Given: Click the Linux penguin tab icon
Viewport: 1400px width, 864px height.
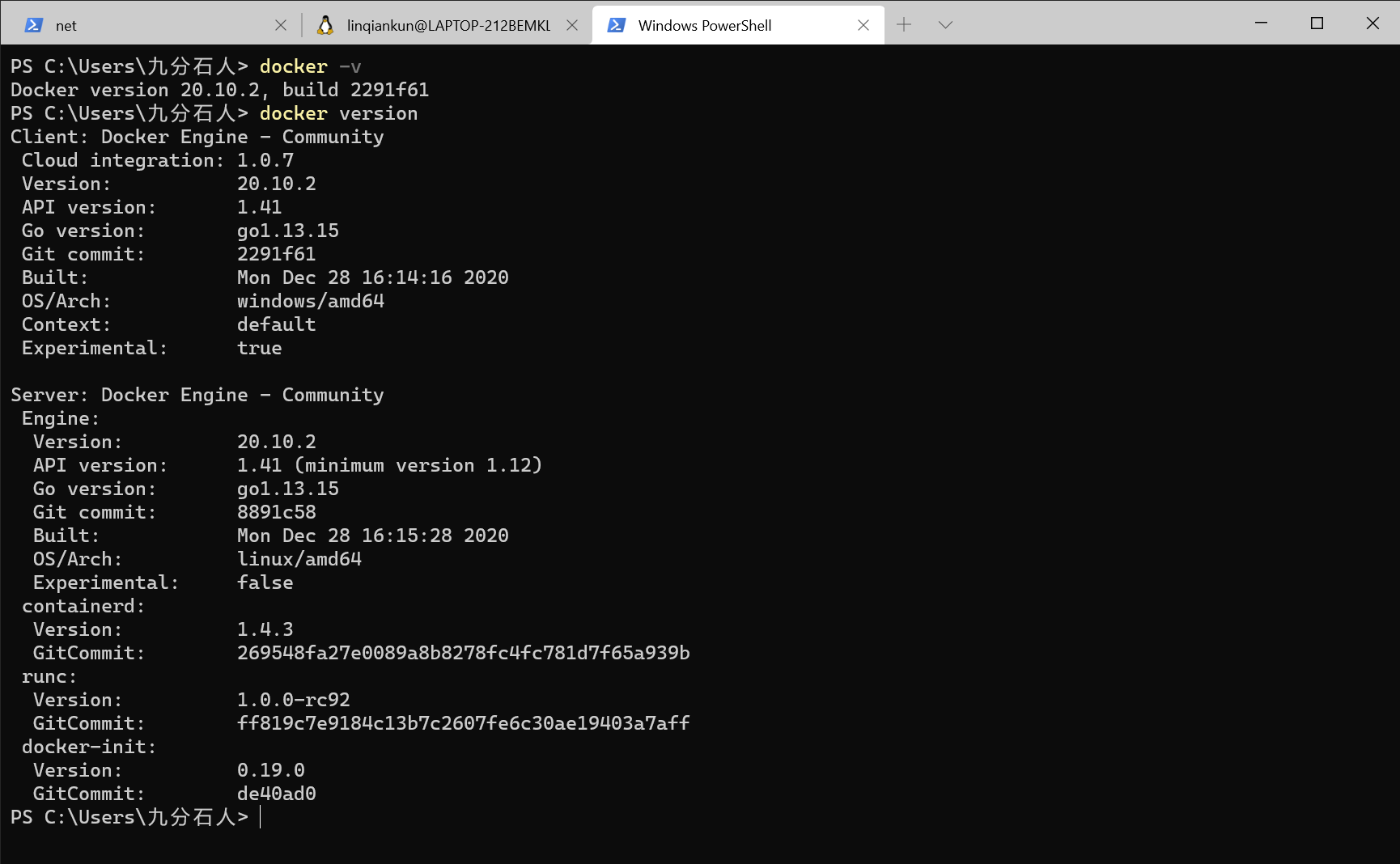Looking at the screenshot, I should tap(325, 25).
